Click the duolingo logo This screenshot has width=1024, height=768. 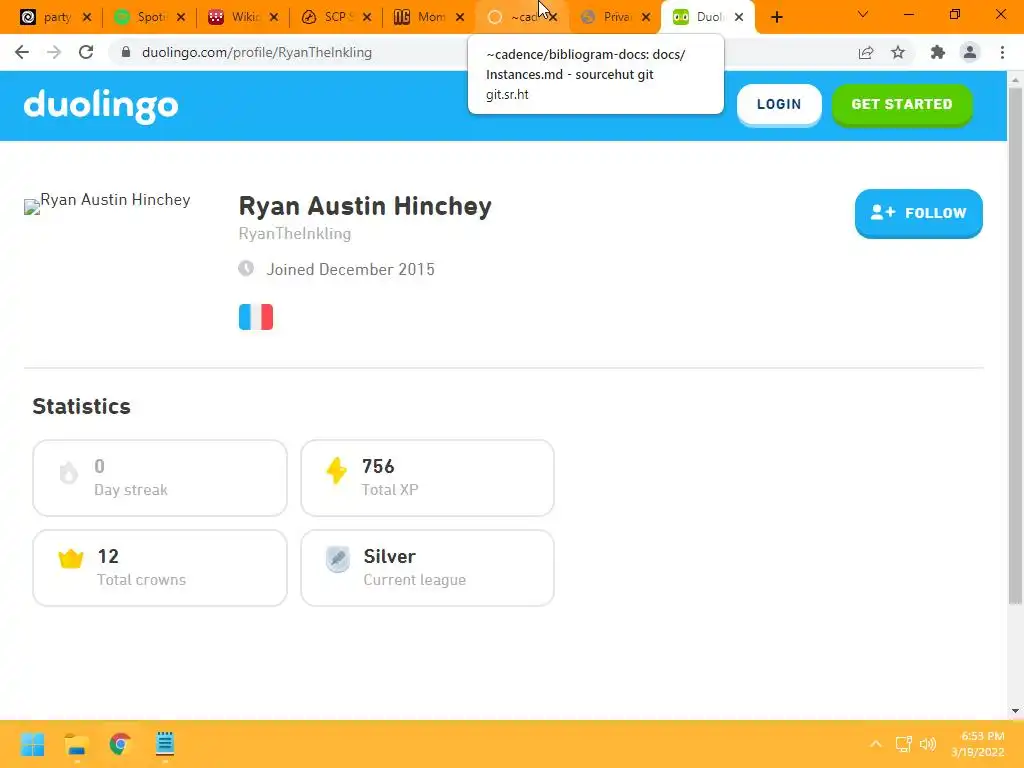click(x=101, y=106)
